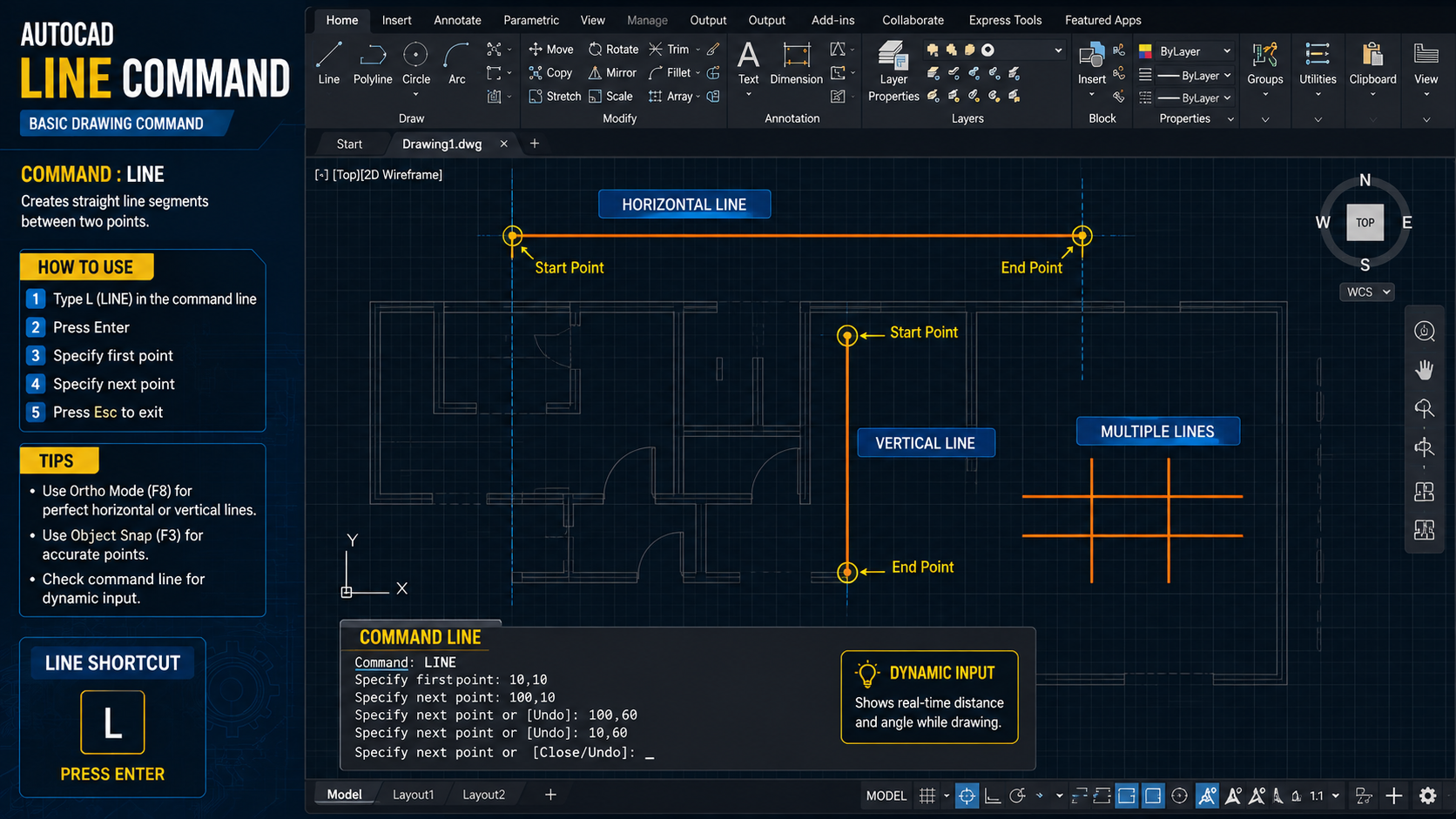Image resolution: width=1456 pixels, height=819 pixels.
Task: Select the Dimension tool
Action: click(x=796, y=63)
